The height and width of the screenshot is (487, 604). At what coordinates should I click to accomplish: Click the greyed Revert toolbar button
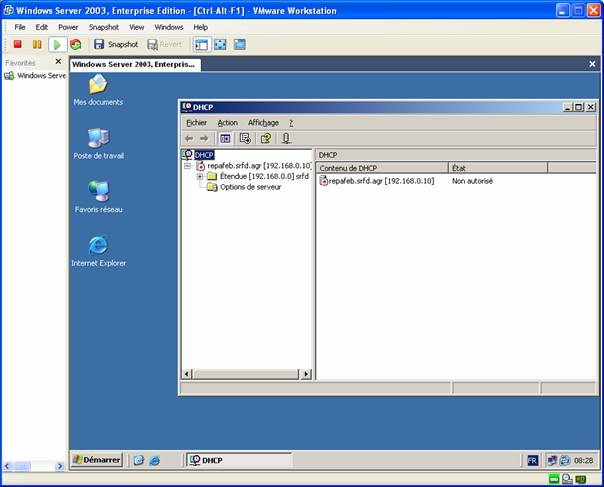point(164,44)
